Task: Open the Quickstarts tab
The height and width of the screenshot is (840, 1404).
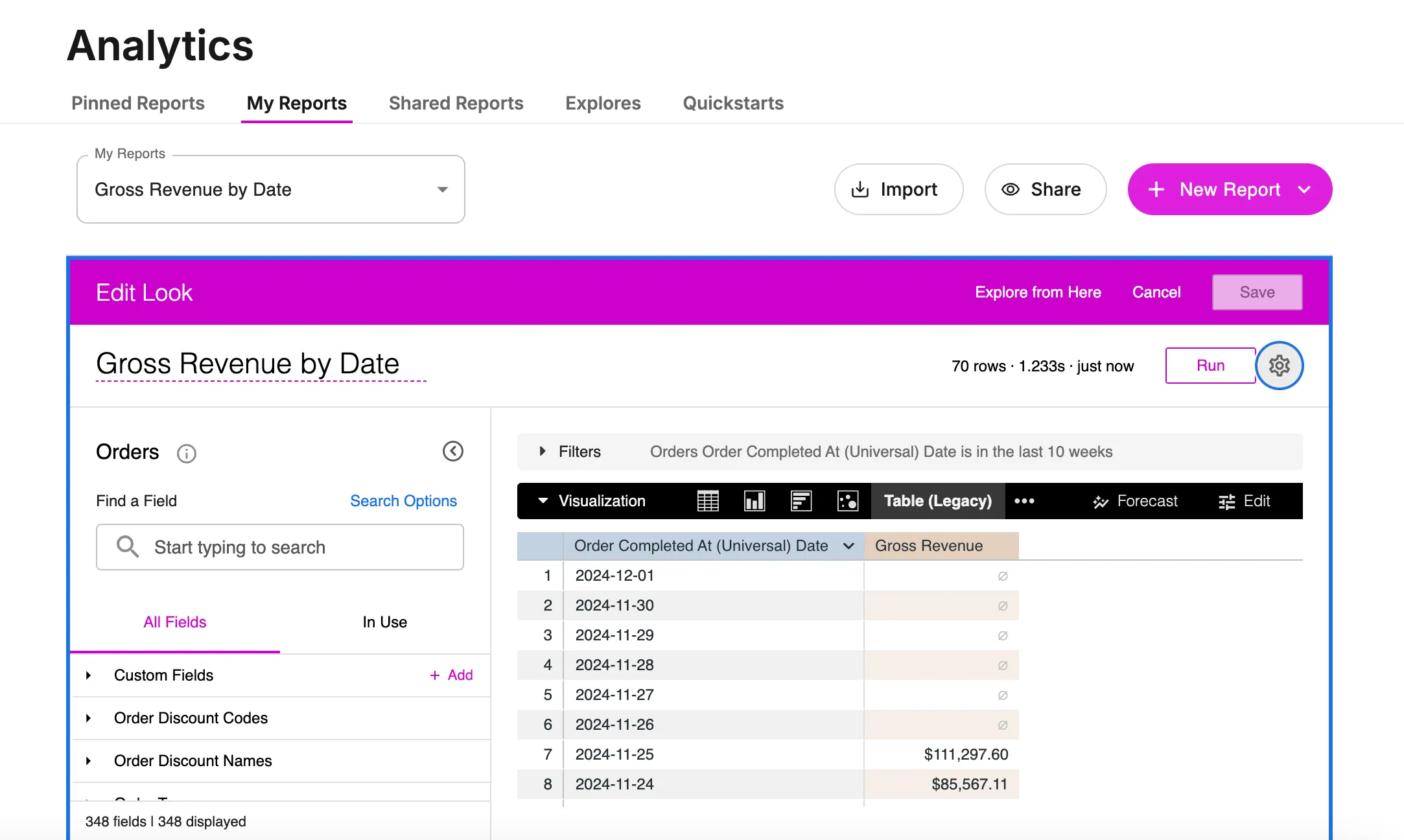Action: click(x=733, y=103)
